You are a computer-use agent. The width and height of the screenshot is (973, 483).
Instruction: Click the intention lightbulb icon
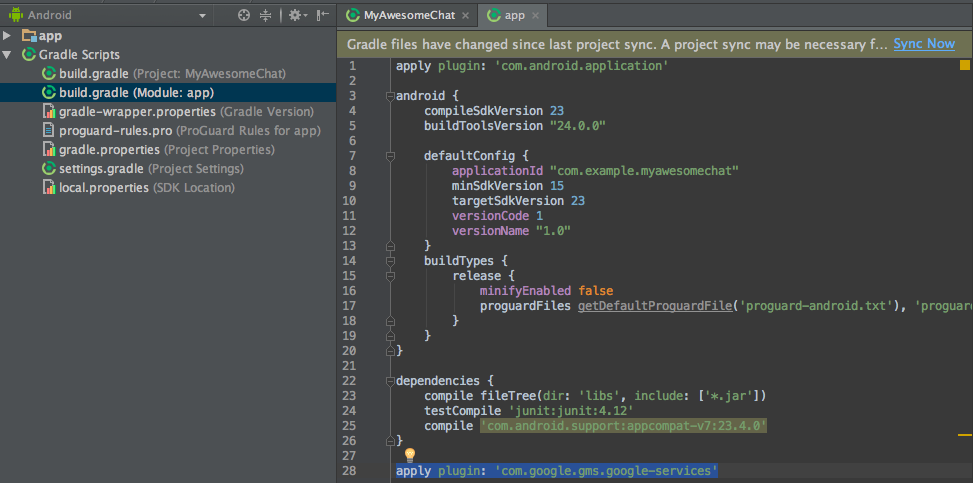coord(410,456)
